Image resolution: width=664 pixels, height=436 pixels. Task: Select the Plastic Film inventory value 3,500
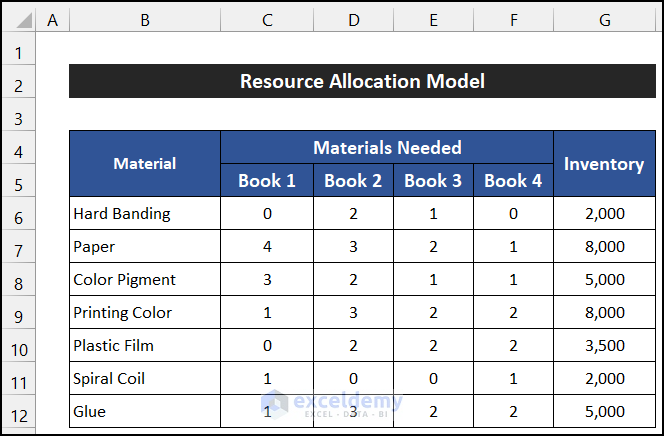(603, 346)
